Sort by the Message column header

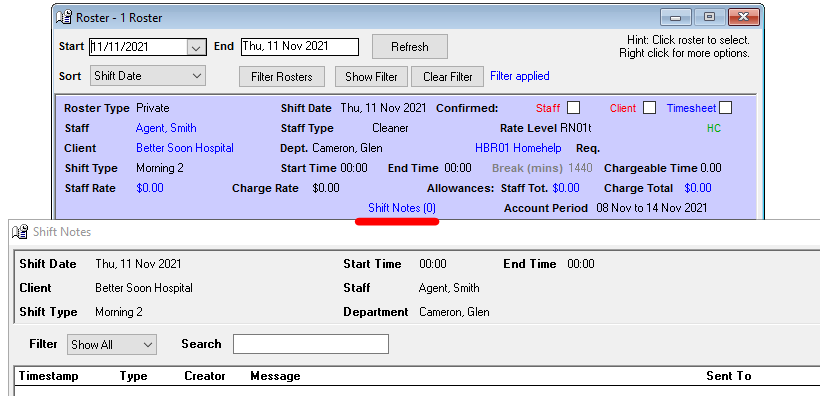pos(275,376)
